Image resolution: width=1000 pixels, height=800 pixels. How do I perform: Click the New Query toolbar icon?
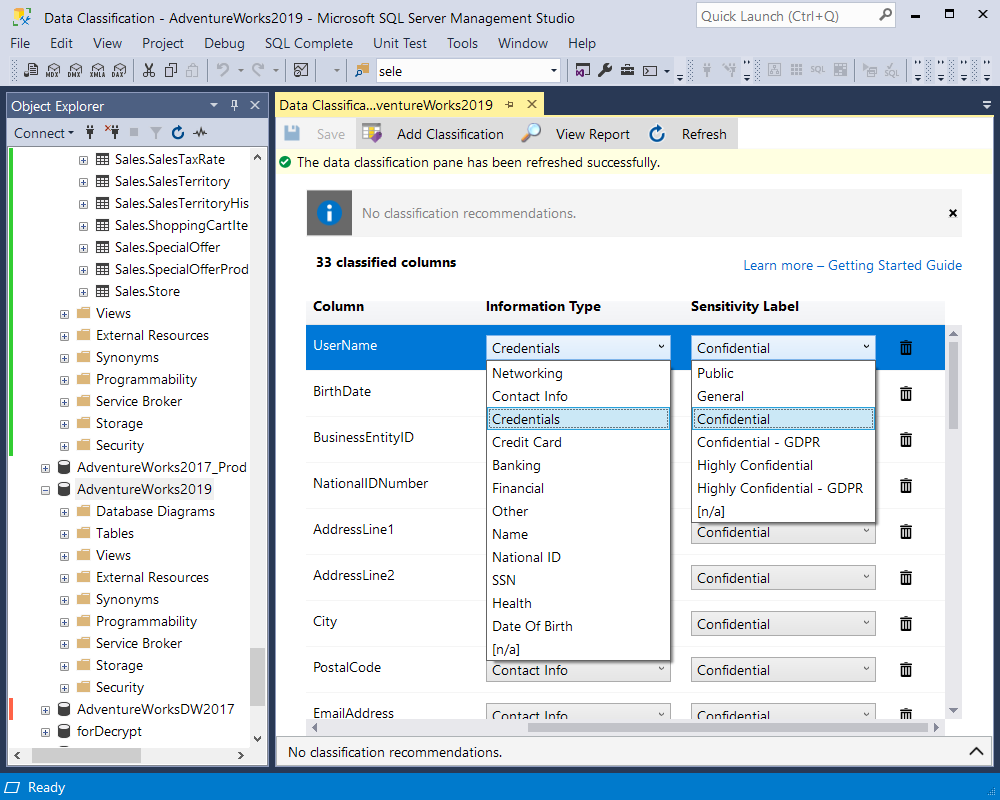tap(31, 70)
